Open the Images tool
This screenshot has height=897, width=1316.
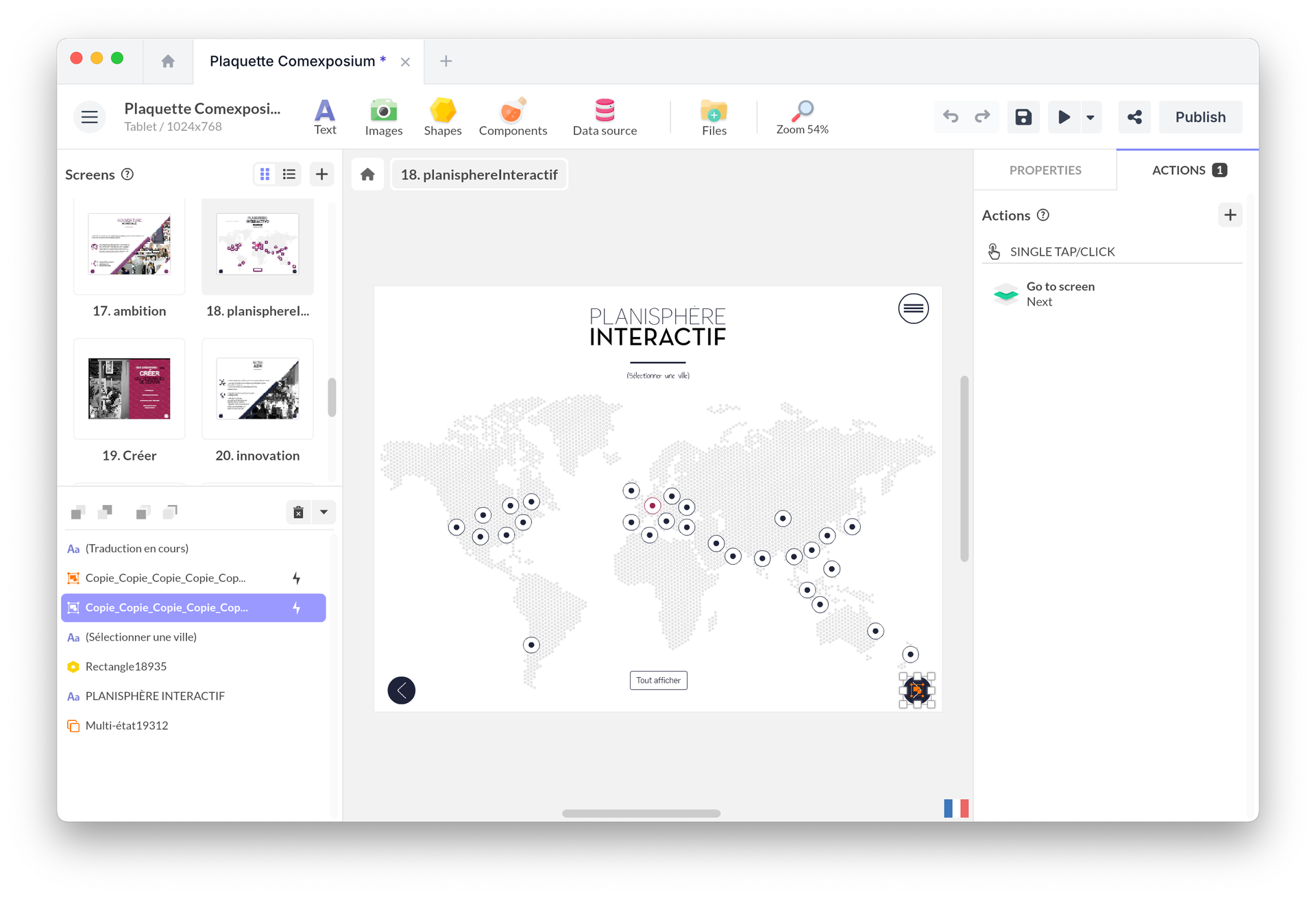click(384, 116)
